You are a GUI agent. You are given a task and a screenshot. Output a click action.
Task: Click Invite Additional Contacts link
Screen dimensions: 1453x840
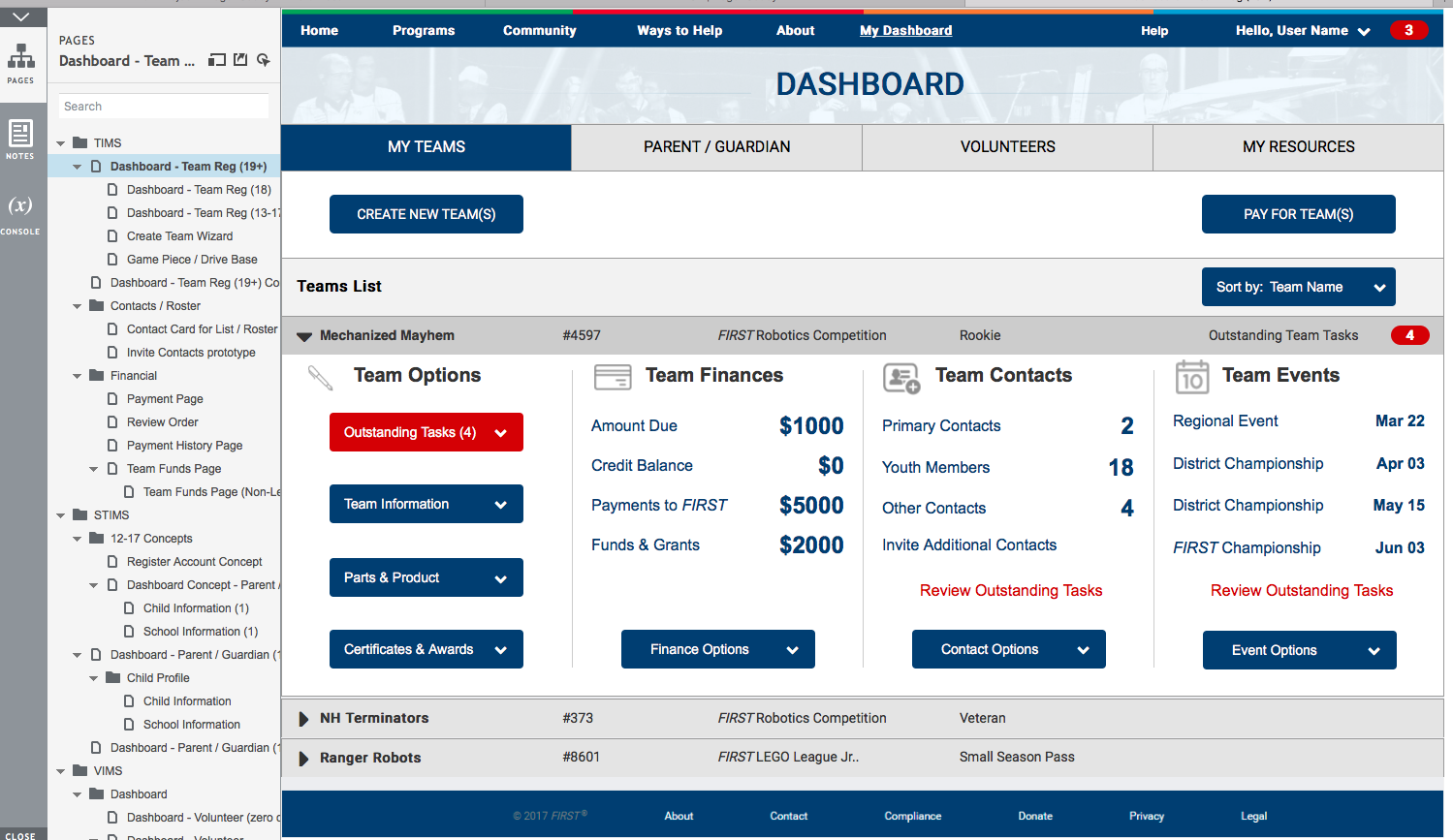pos(968,545)
